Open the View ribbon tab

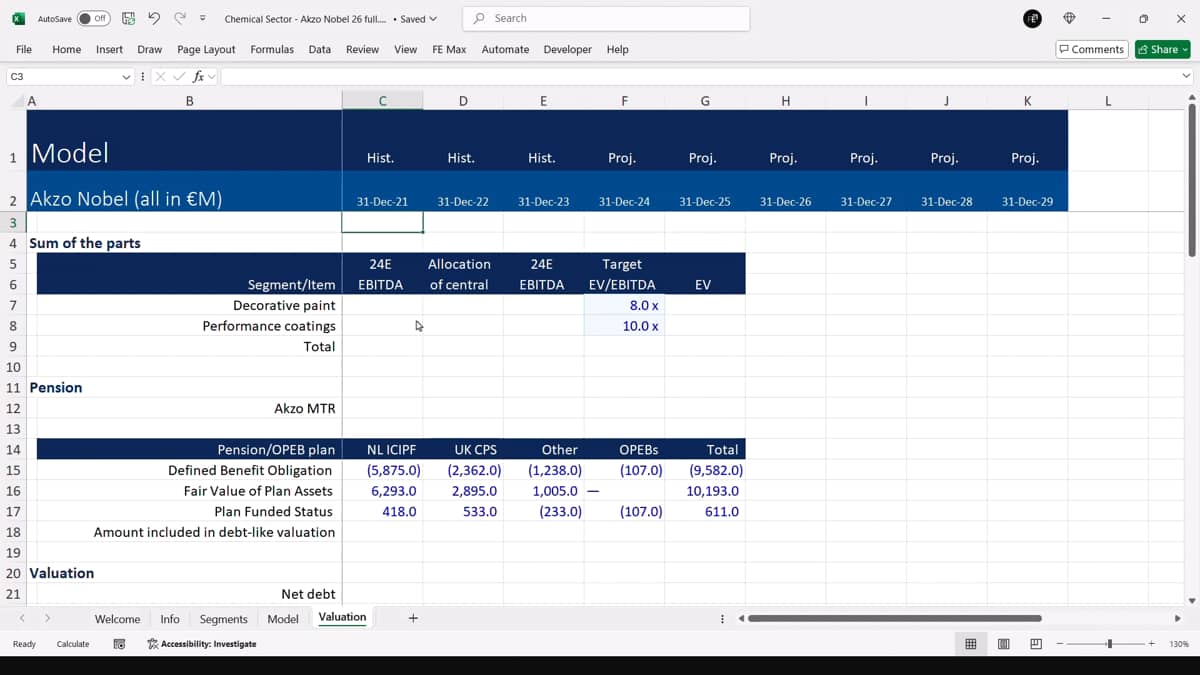tap(405, 49)
